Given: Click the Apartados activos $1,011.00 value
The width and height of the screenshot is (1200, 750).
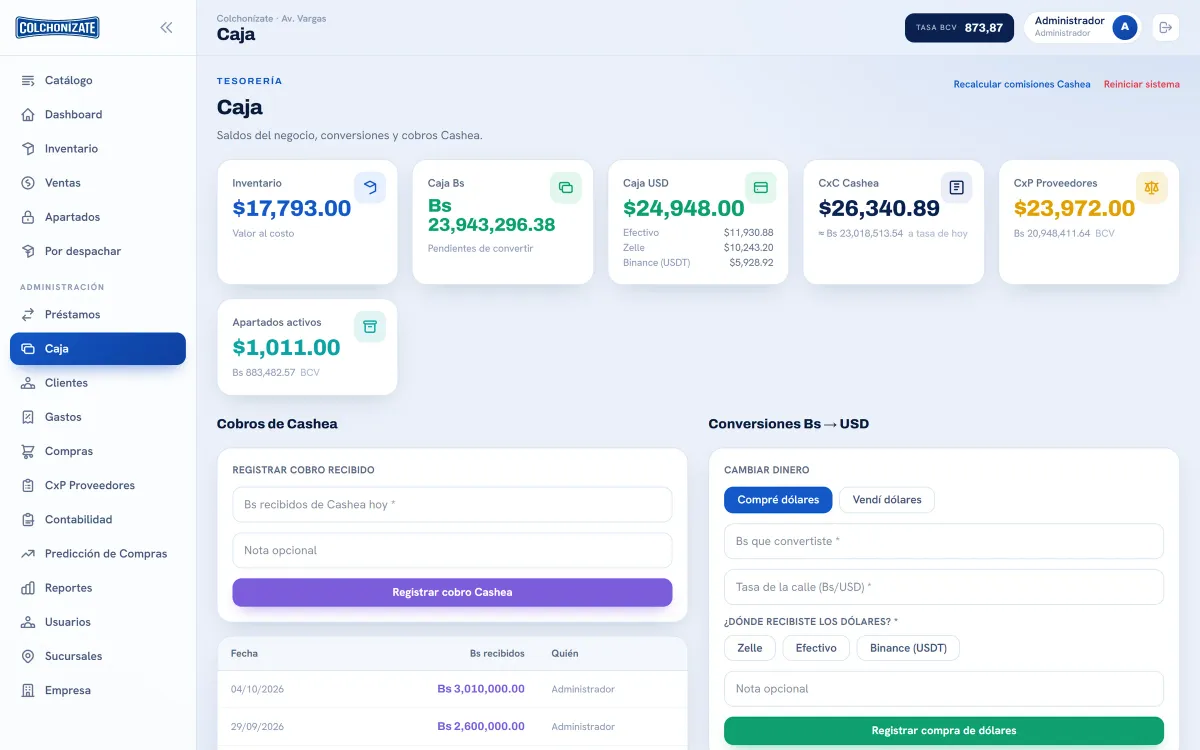Looking at the screenshot, I should (x=287, y=347).
